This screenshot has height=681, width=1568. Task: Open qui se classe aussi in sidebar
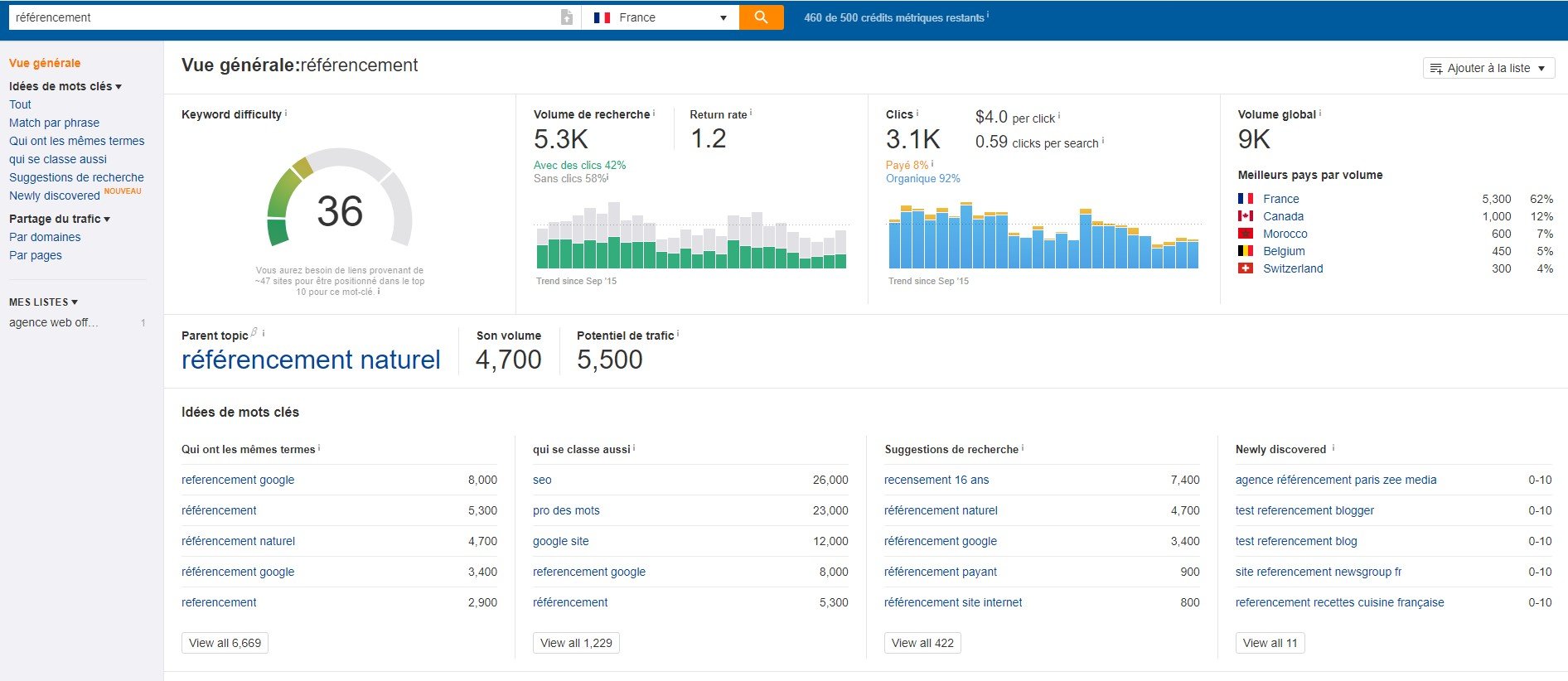(x=58, y=159)
